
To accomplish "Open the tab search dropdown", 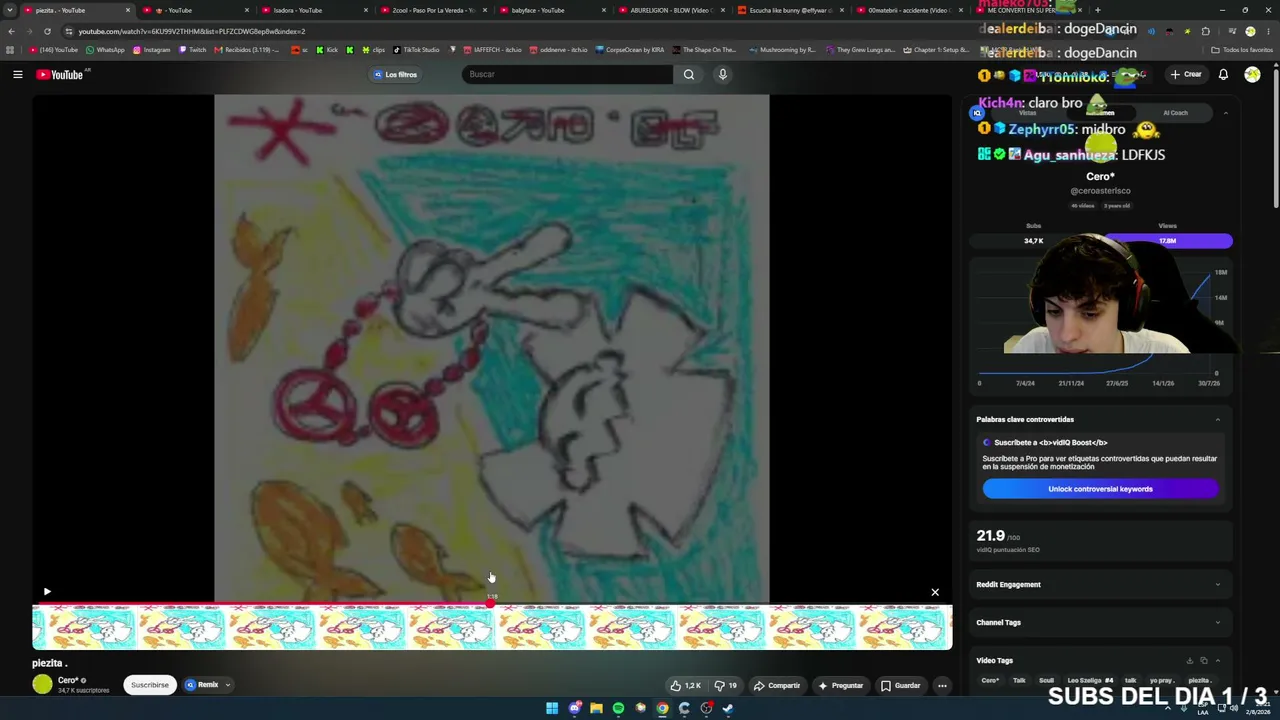I will tap(10, 10).
